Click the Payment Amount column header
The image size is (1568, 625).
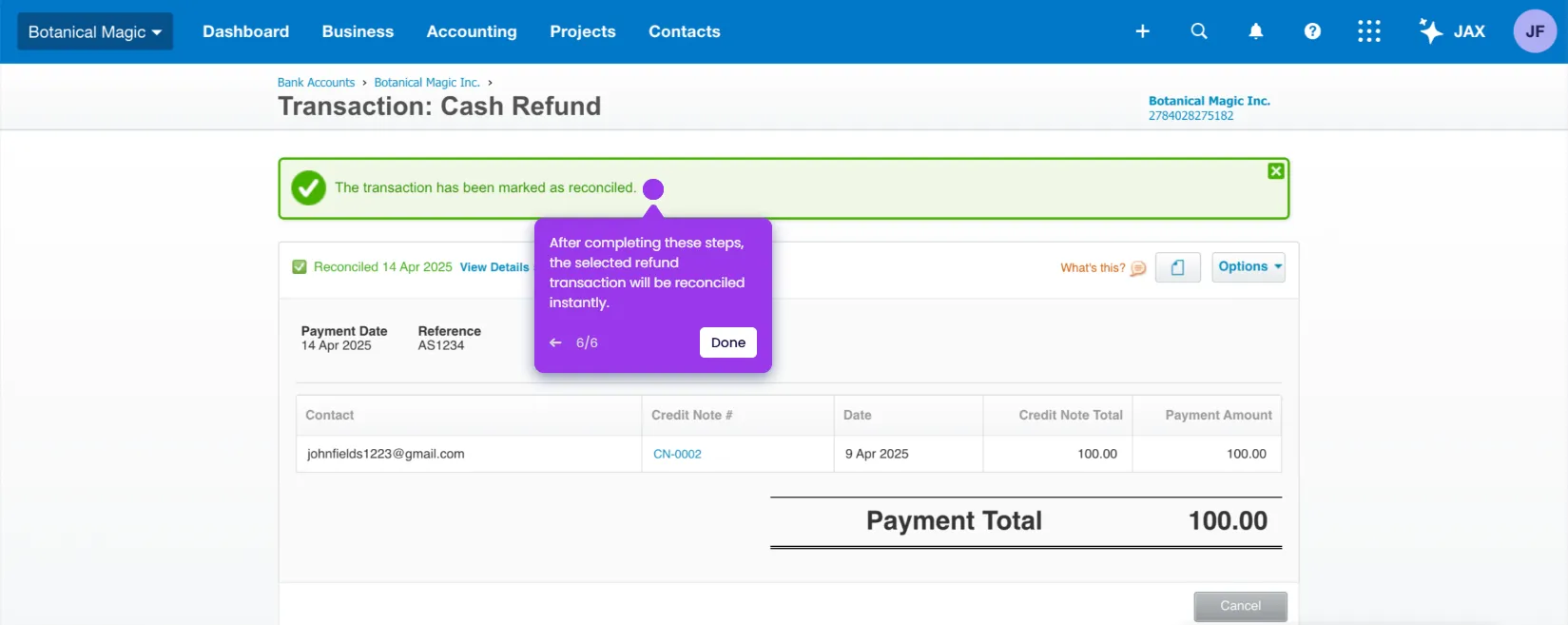point(1207,416)
